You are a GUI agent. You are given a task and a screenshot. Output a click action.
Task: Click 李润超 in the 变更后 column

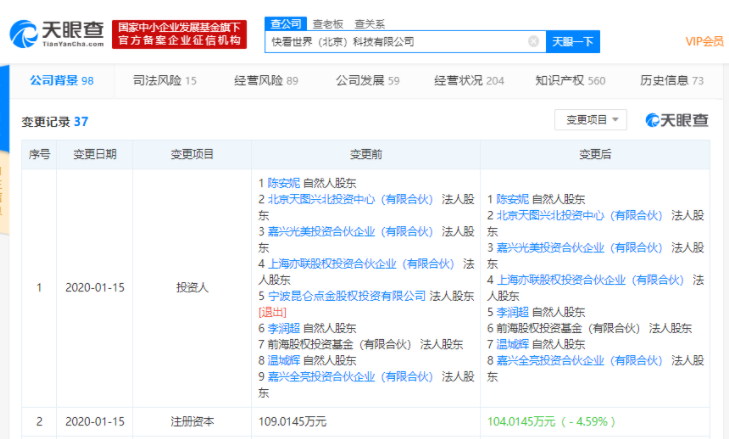point(512,312)
